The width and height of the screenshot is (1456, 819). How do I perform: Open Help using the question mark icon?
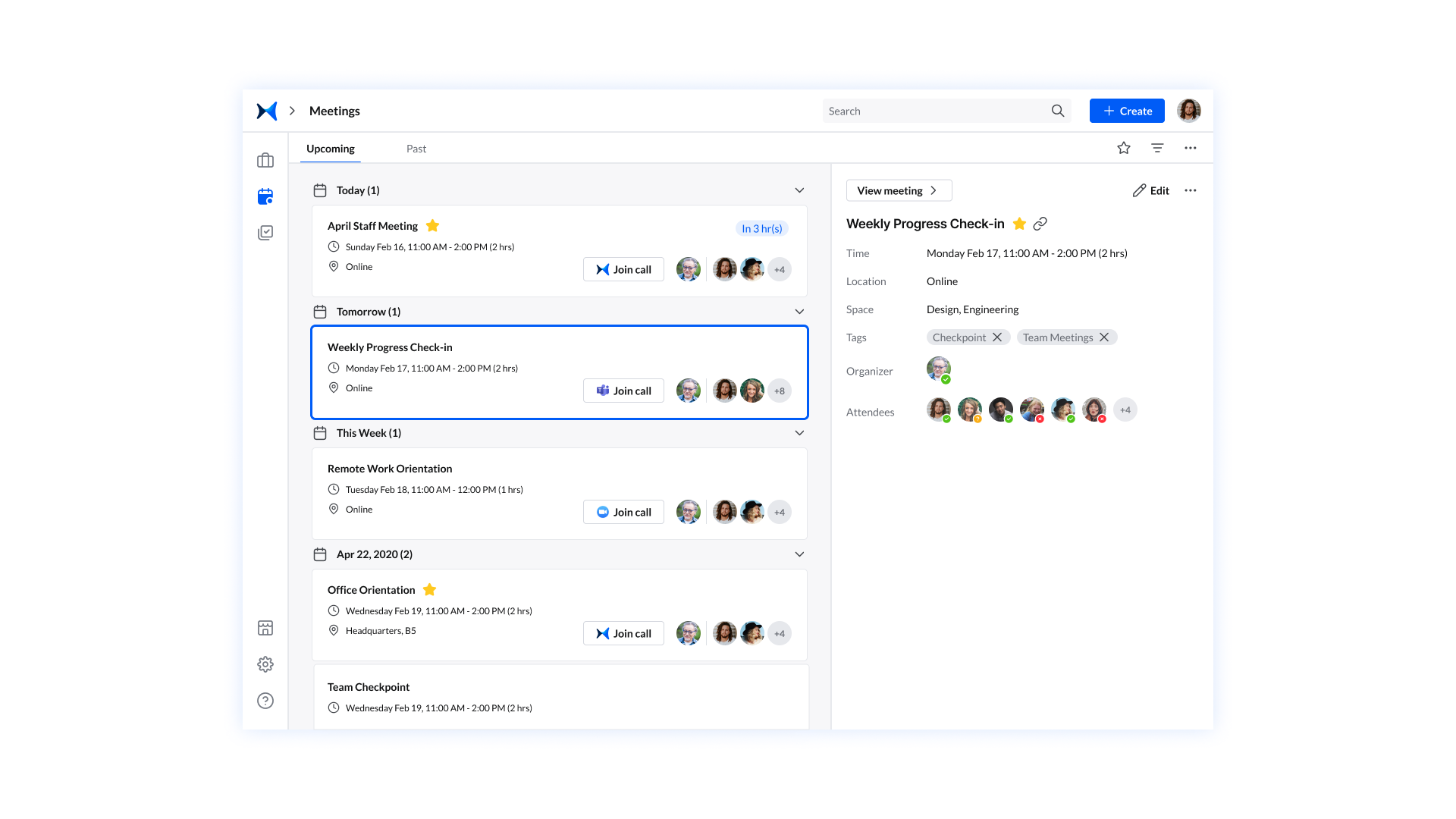coord(265,700)
